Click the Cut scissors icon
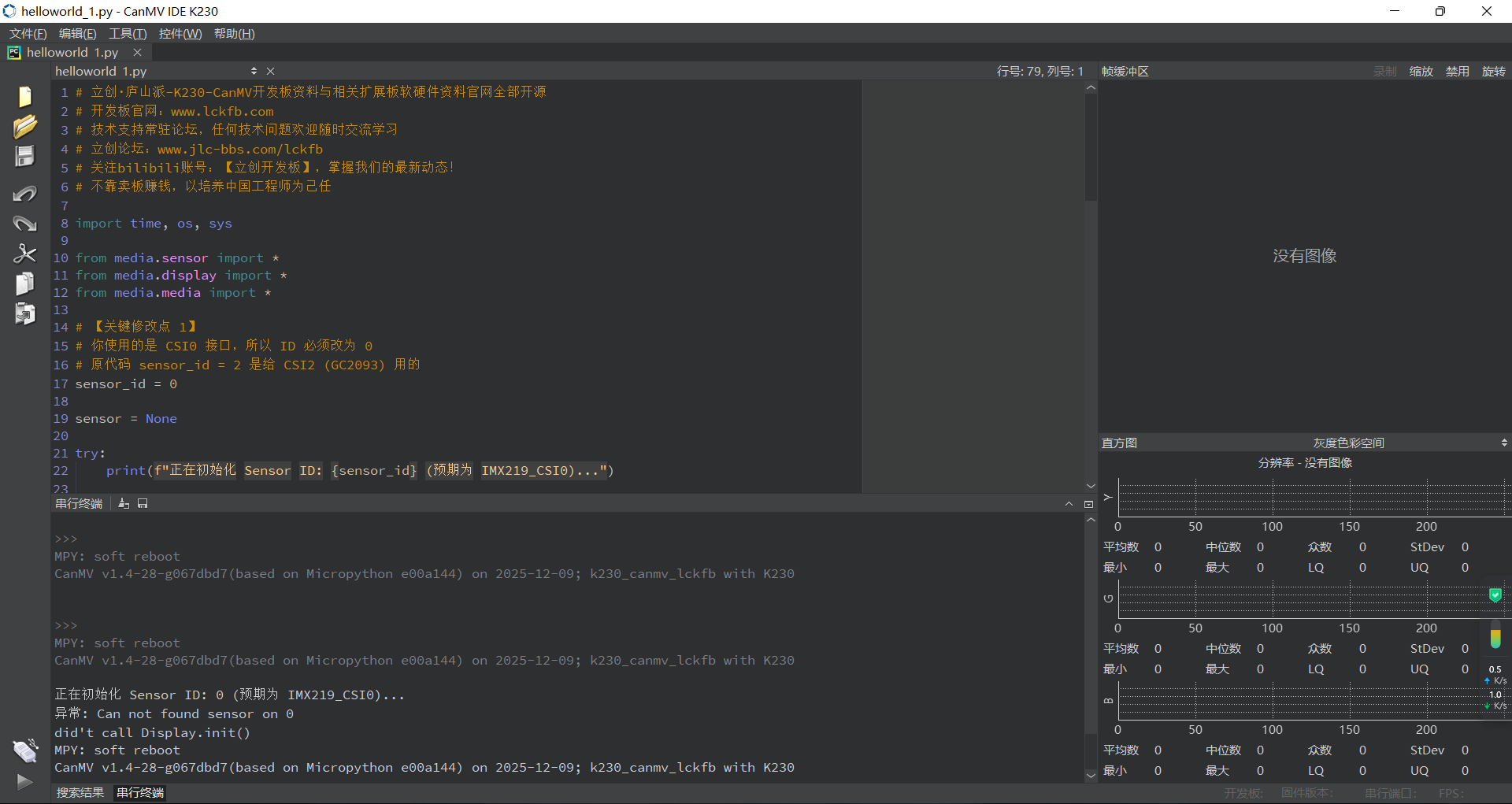 coord(24,254)
